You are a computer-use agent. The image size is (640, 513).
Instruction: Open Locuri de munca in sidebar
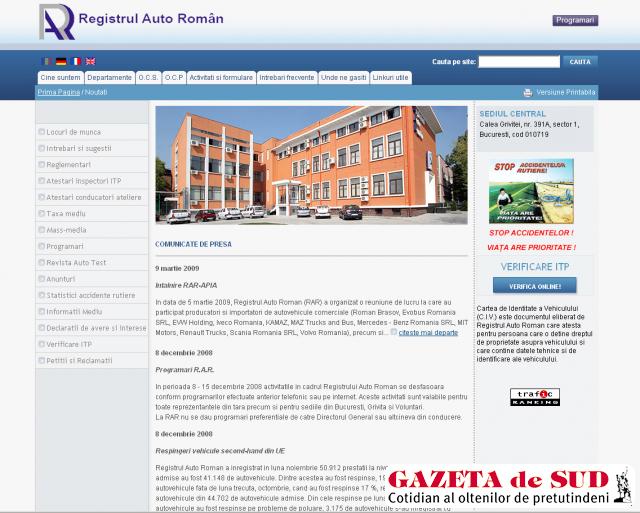pos(92,132)
